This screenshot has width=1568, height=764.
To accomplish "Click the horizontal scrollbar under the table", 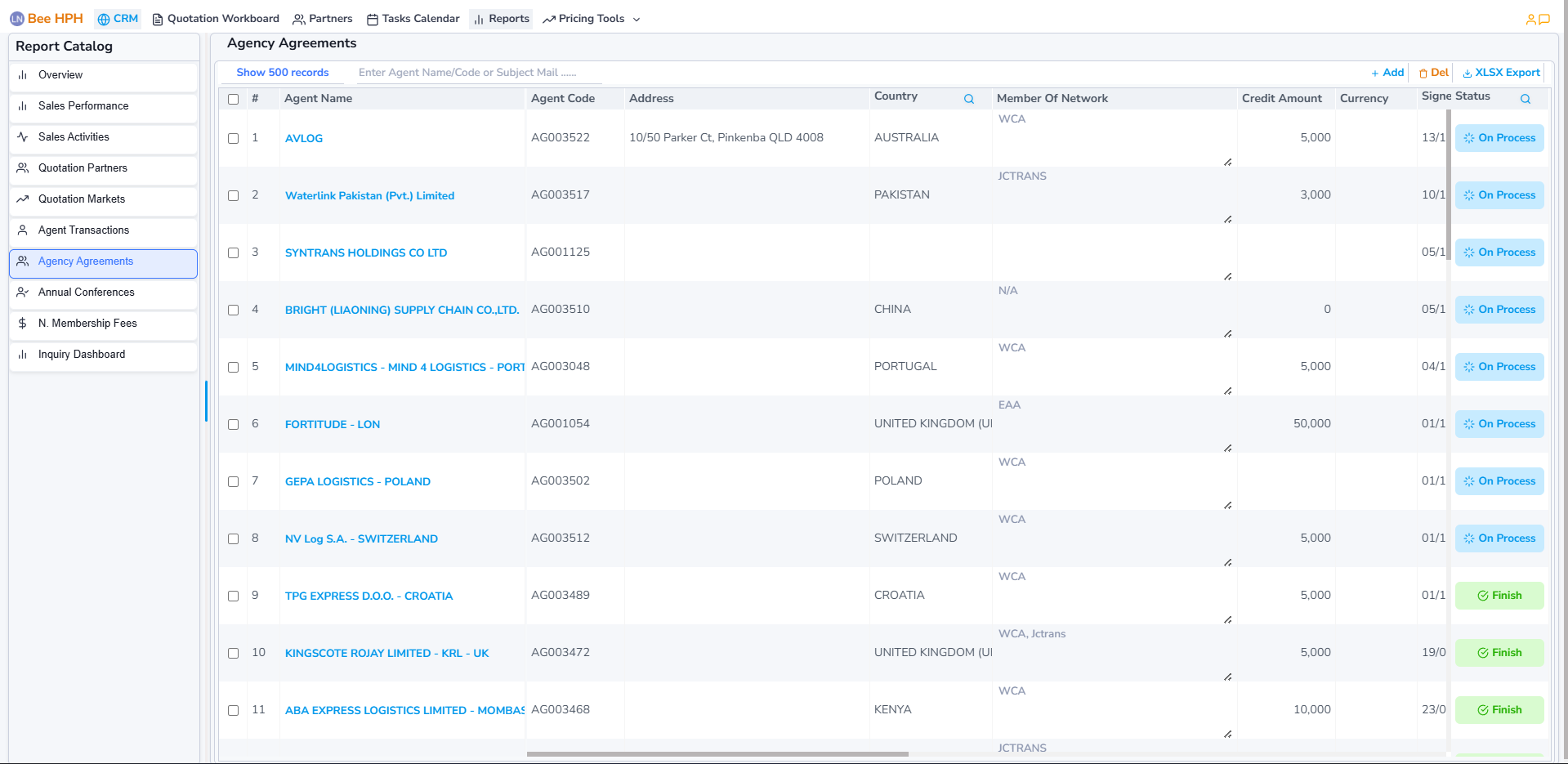I will (717, 754).
